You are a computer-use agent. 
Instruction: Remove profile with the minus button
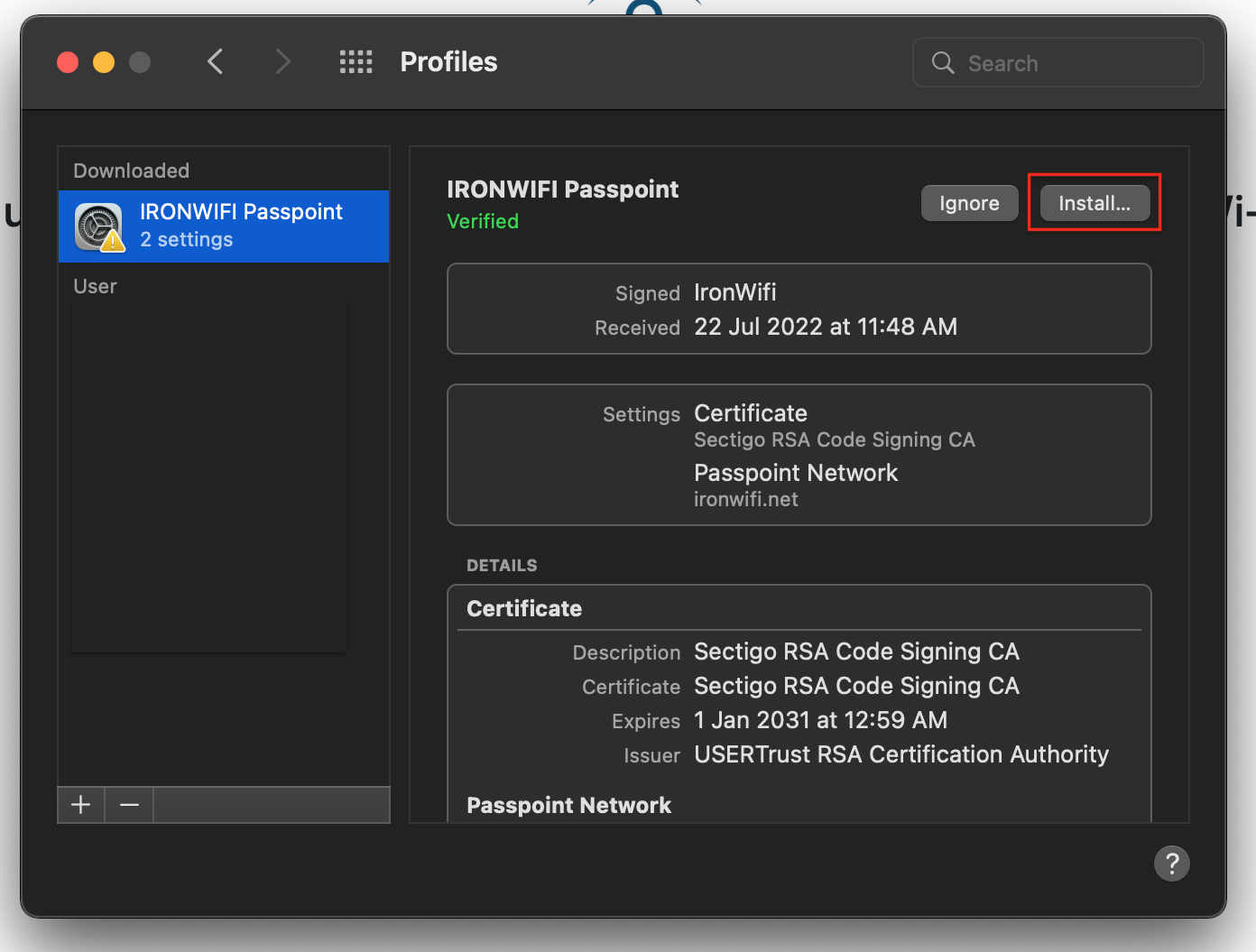point(129,805)
